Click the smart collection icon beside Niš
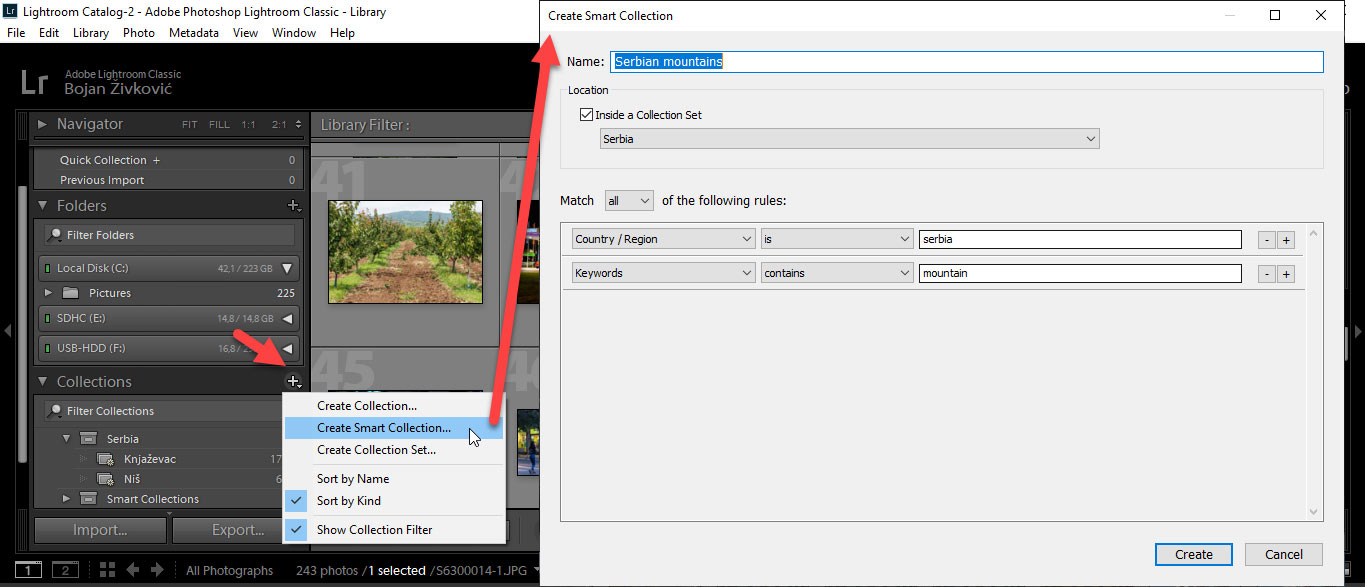 coord(104,479)
